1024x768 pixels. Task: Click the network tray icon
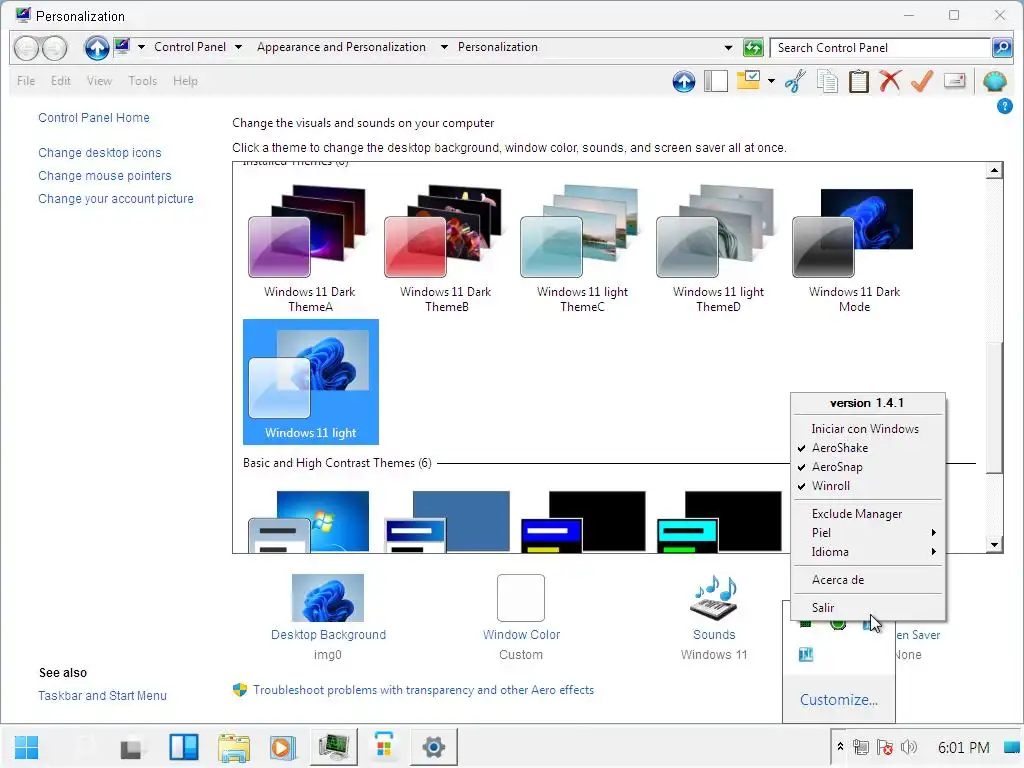861,747
